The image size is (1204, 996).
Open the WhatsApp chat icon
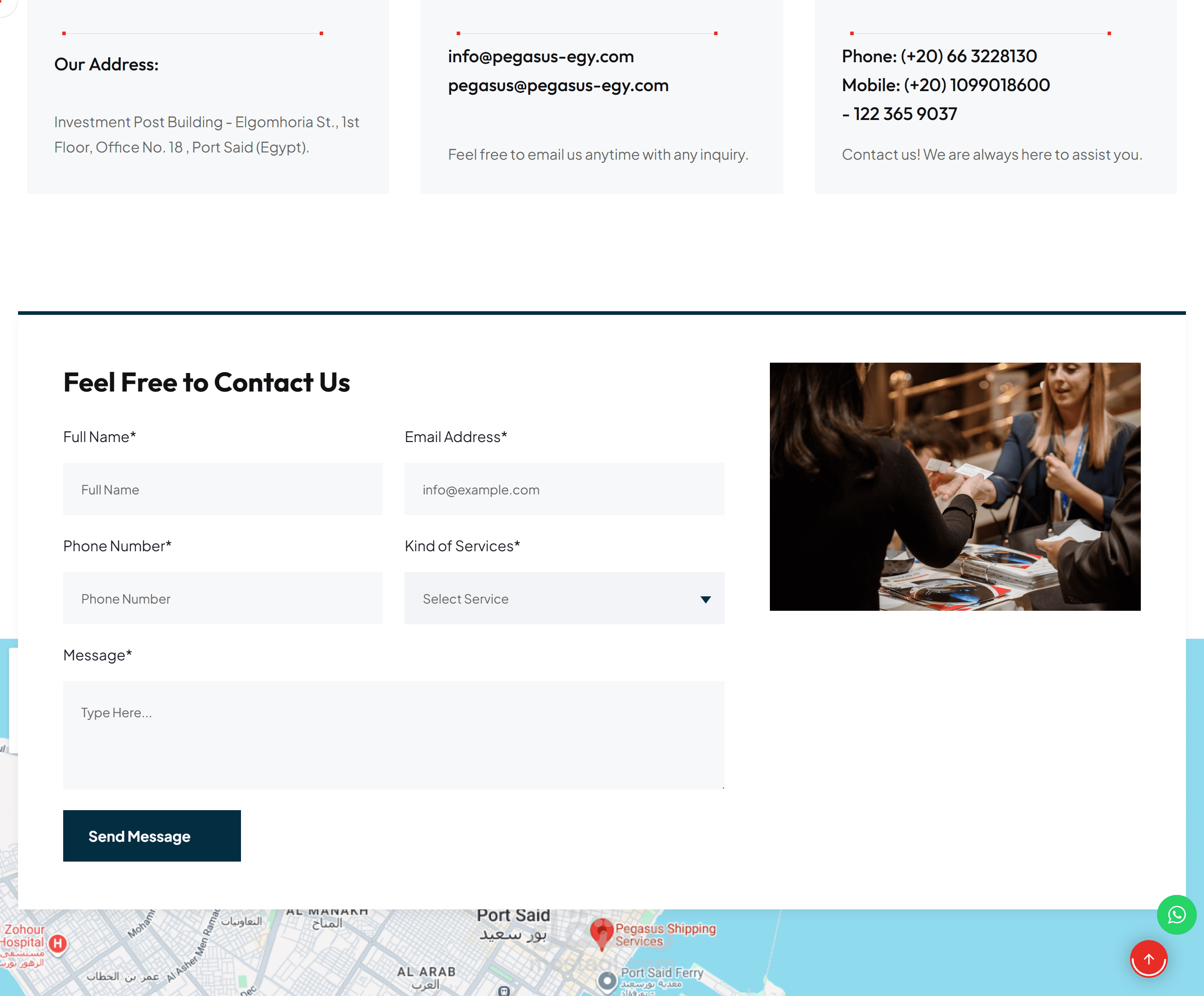tap(1176, 915)
